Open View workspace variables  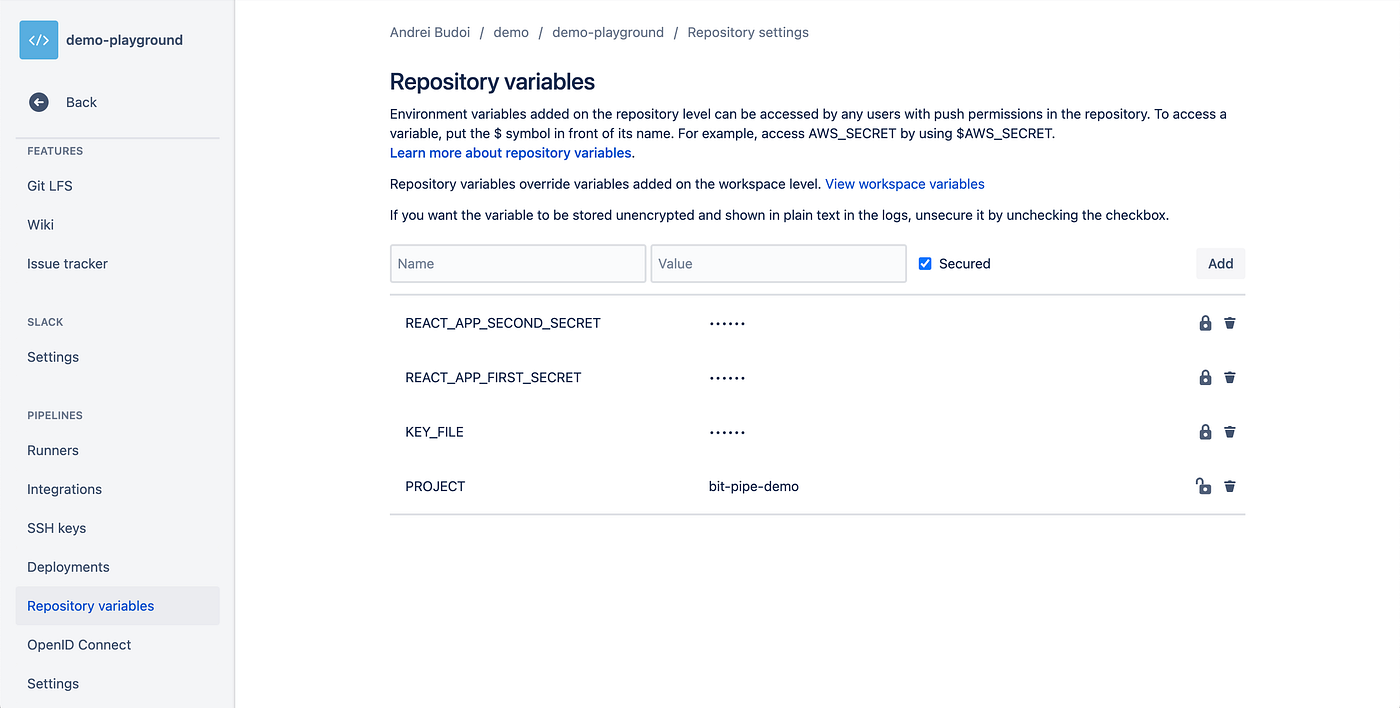(904, 184)
